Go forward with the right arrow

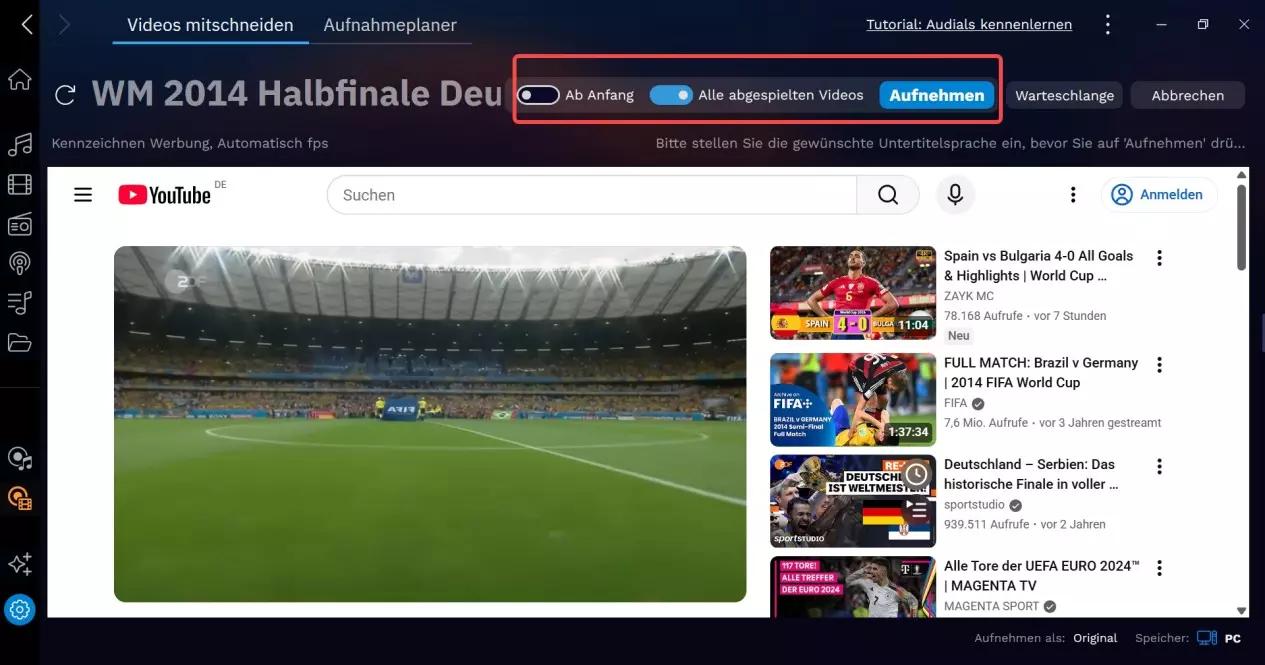click(65, 25)
